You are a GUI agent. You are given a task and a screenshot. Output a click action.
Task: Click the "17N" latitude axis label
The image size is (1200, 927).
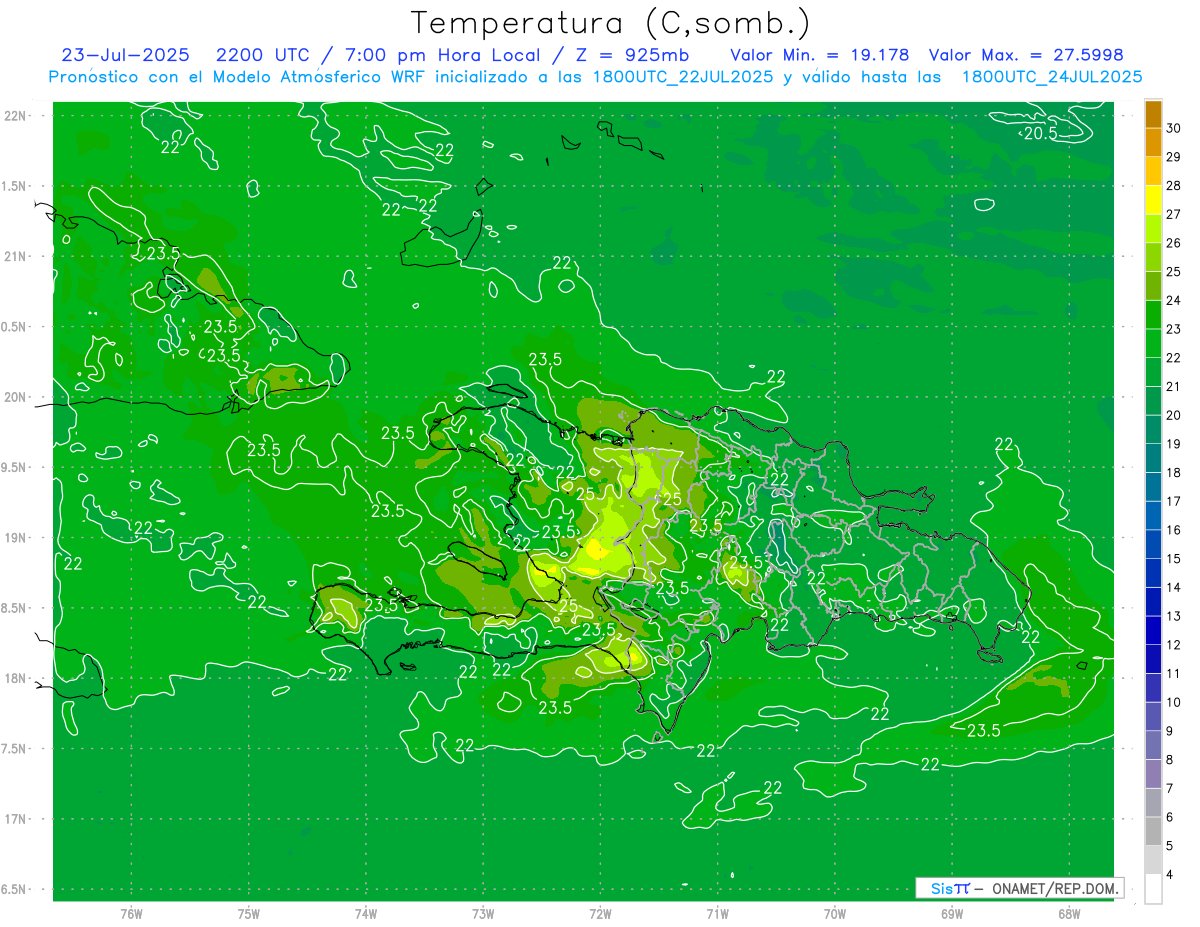pyautogui.click(x=15, y=819)
